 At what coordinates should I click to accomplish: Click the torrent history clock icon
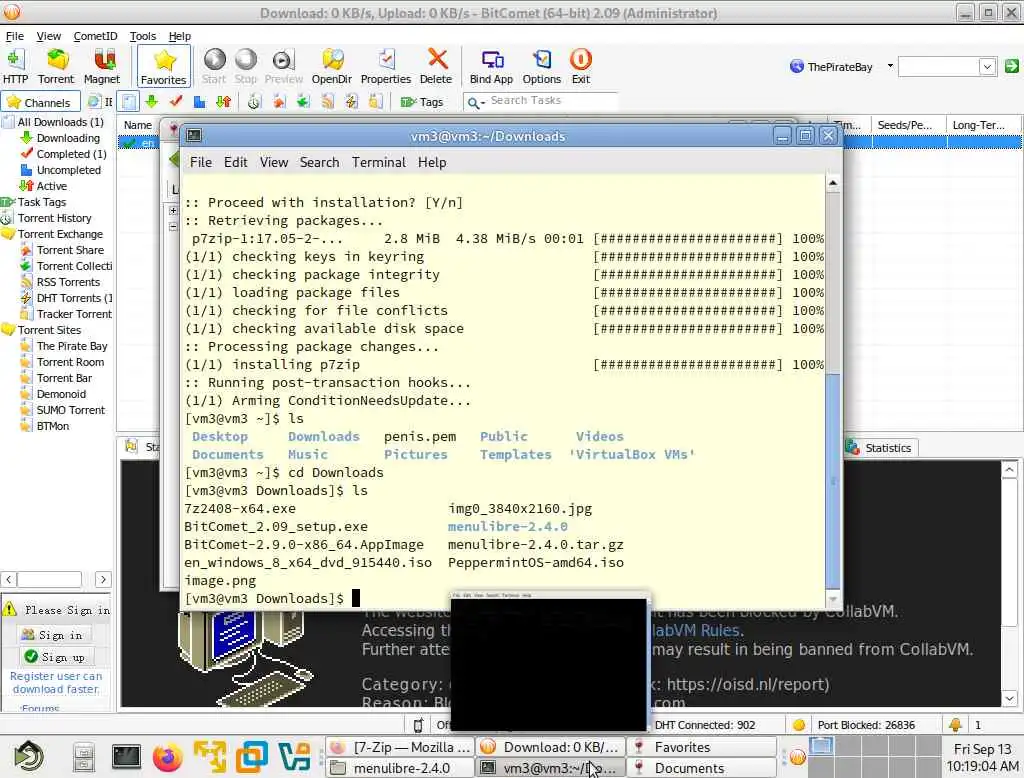255,102
